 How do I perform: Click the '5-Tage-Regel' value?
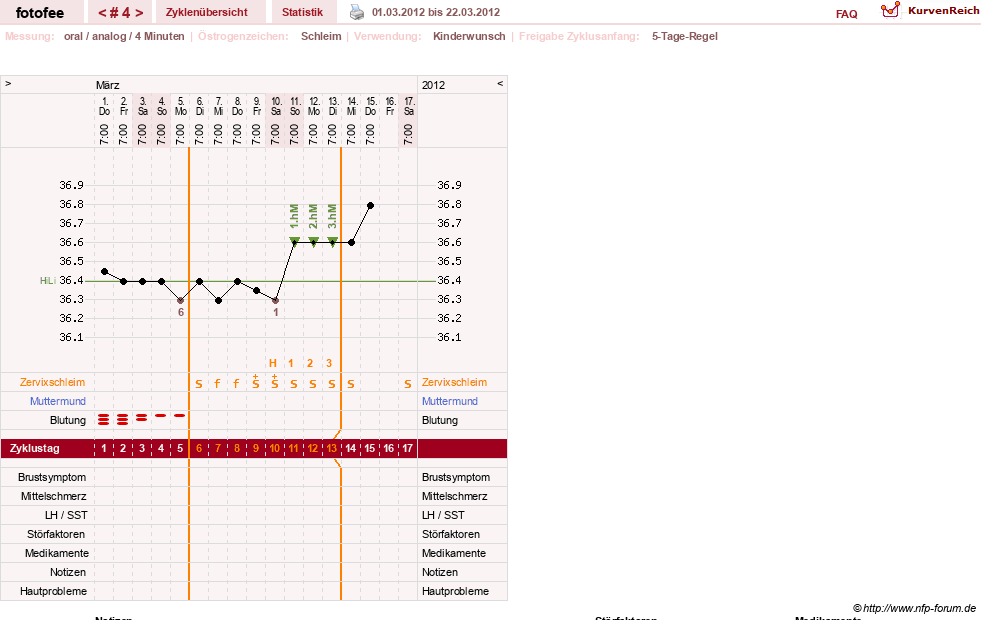click(x=684, y=36)
